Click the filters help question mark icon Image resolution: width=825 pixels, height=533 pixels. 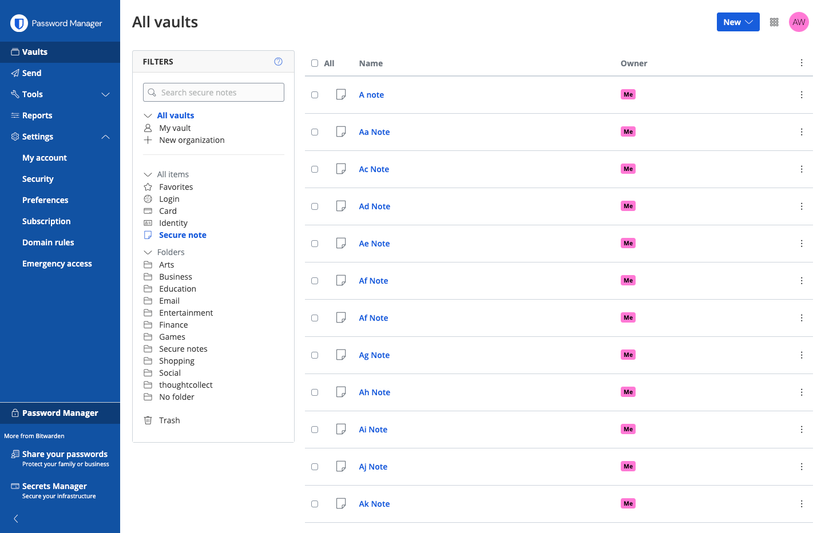click(278, 62)
